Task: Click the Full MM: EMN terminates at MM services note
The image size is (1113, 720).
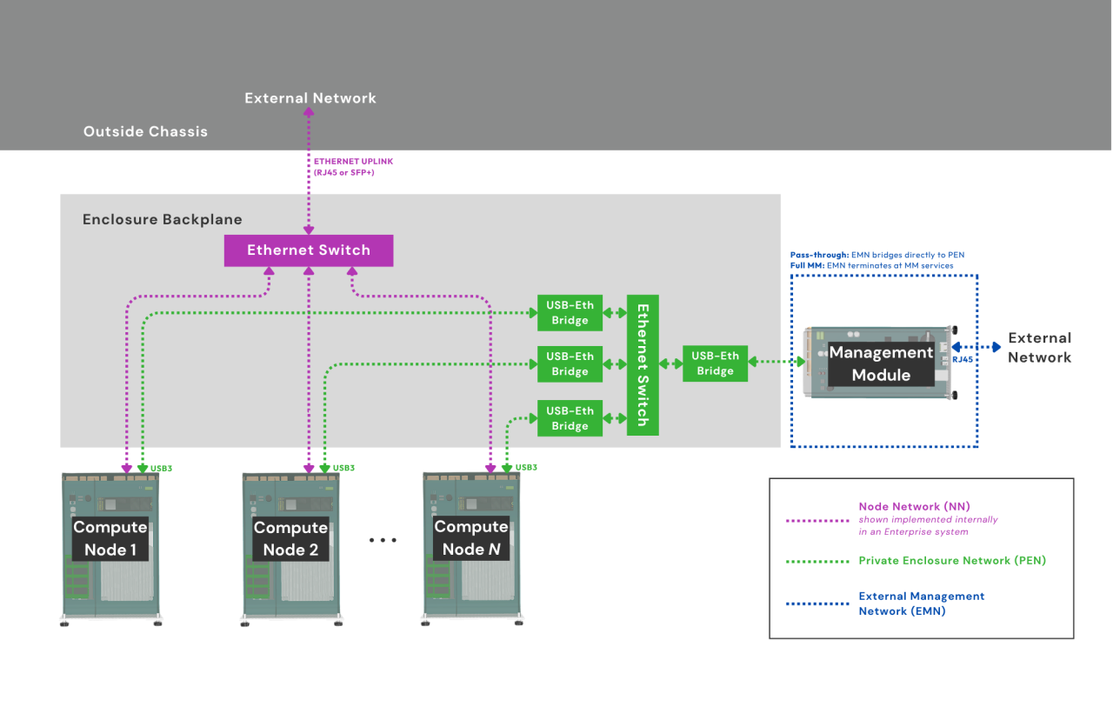Action: point(872,266)
